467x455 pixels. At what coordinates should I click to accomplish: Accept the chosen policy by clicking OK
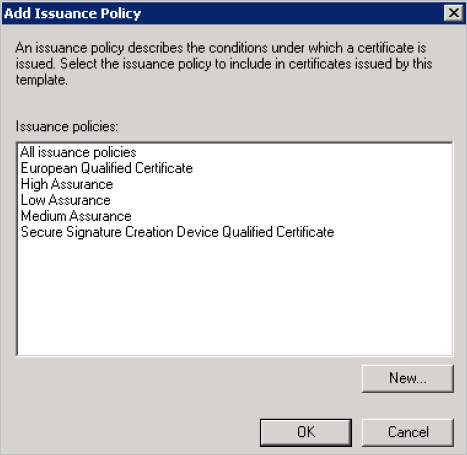point(306,432)
